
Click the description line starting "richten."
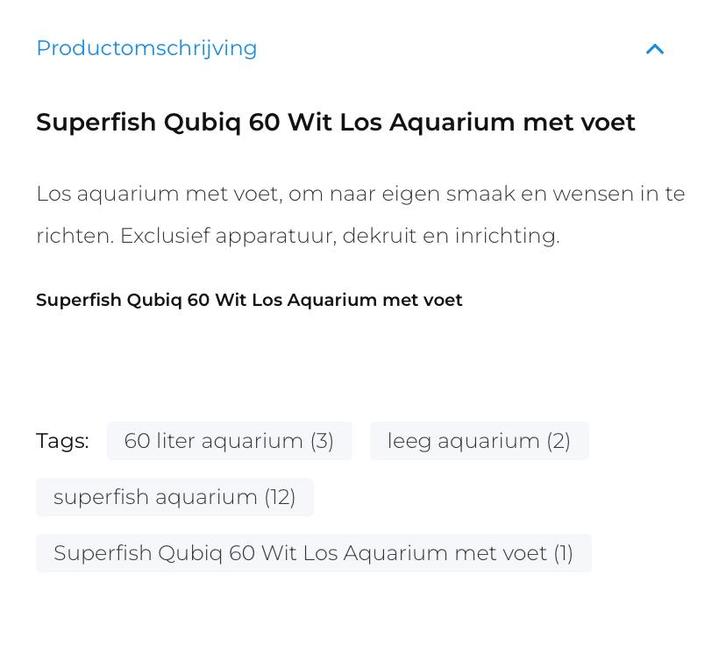297,236
